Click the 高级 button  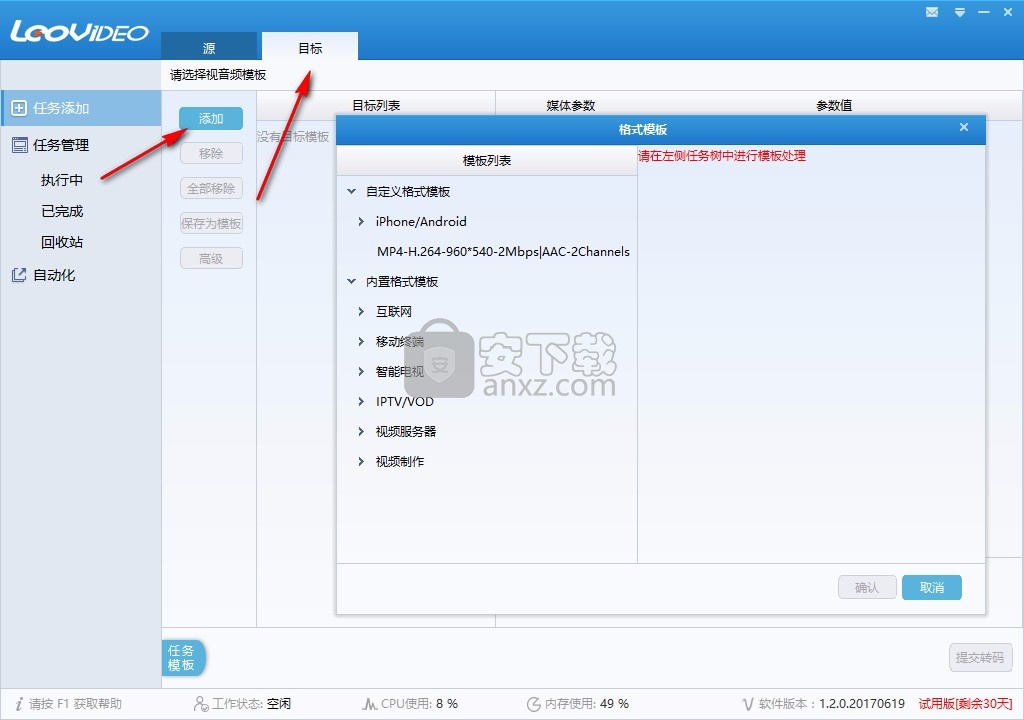point(211,259)
